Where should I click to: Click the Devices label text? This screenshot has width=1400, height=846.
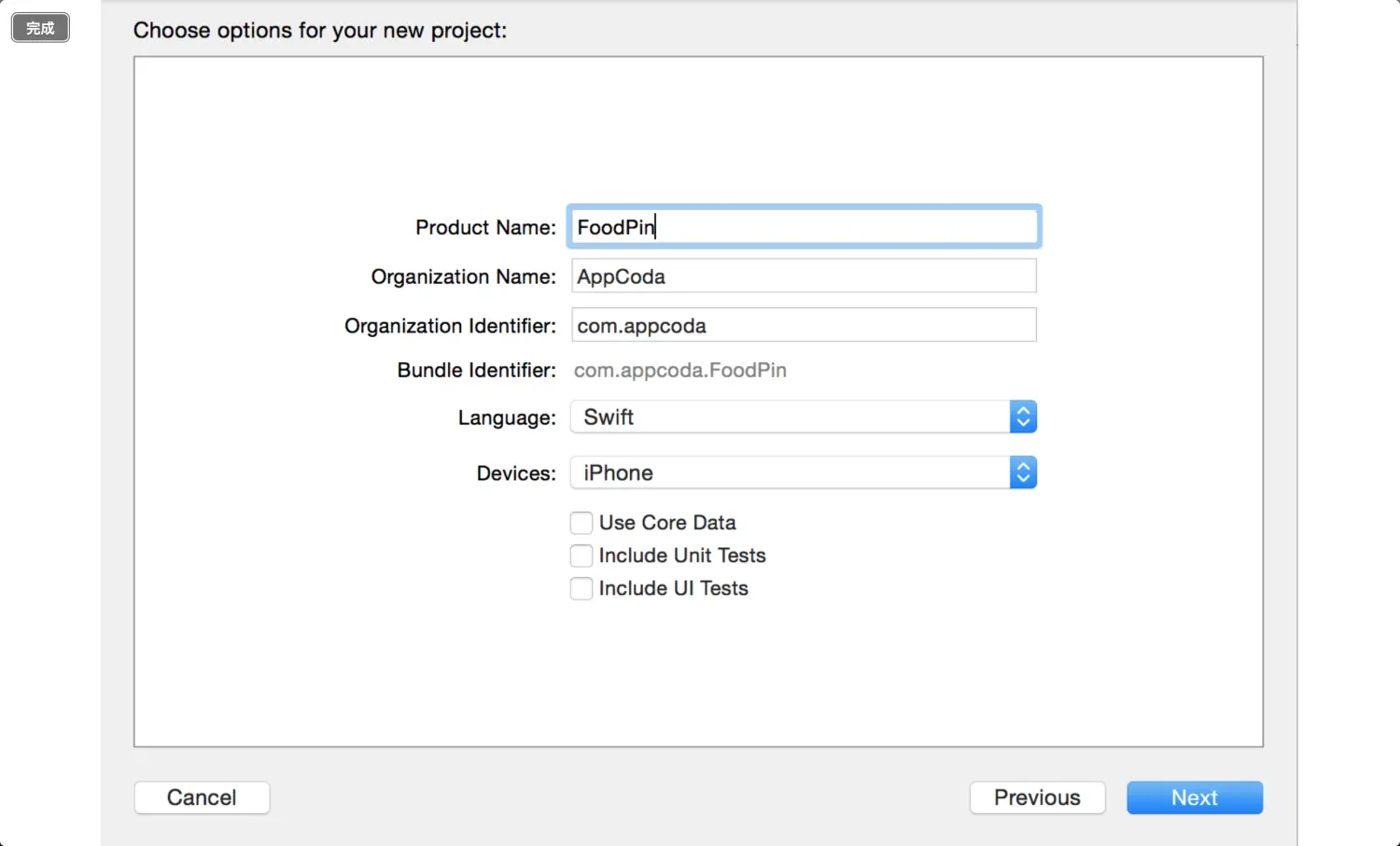pyautogui.click(x=515, y=473)
